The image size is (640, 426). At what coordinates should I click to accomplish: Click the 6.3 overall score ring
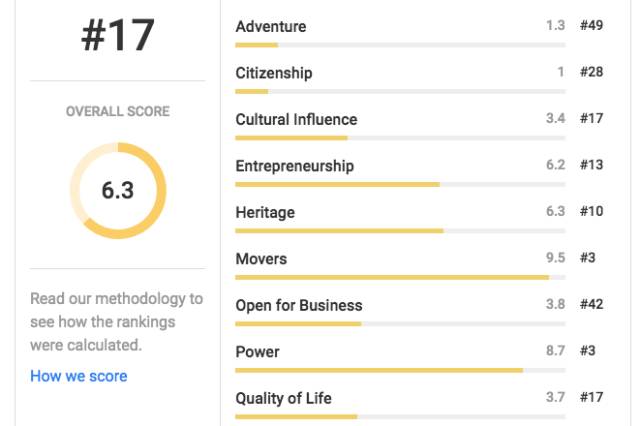coord(118,191)
